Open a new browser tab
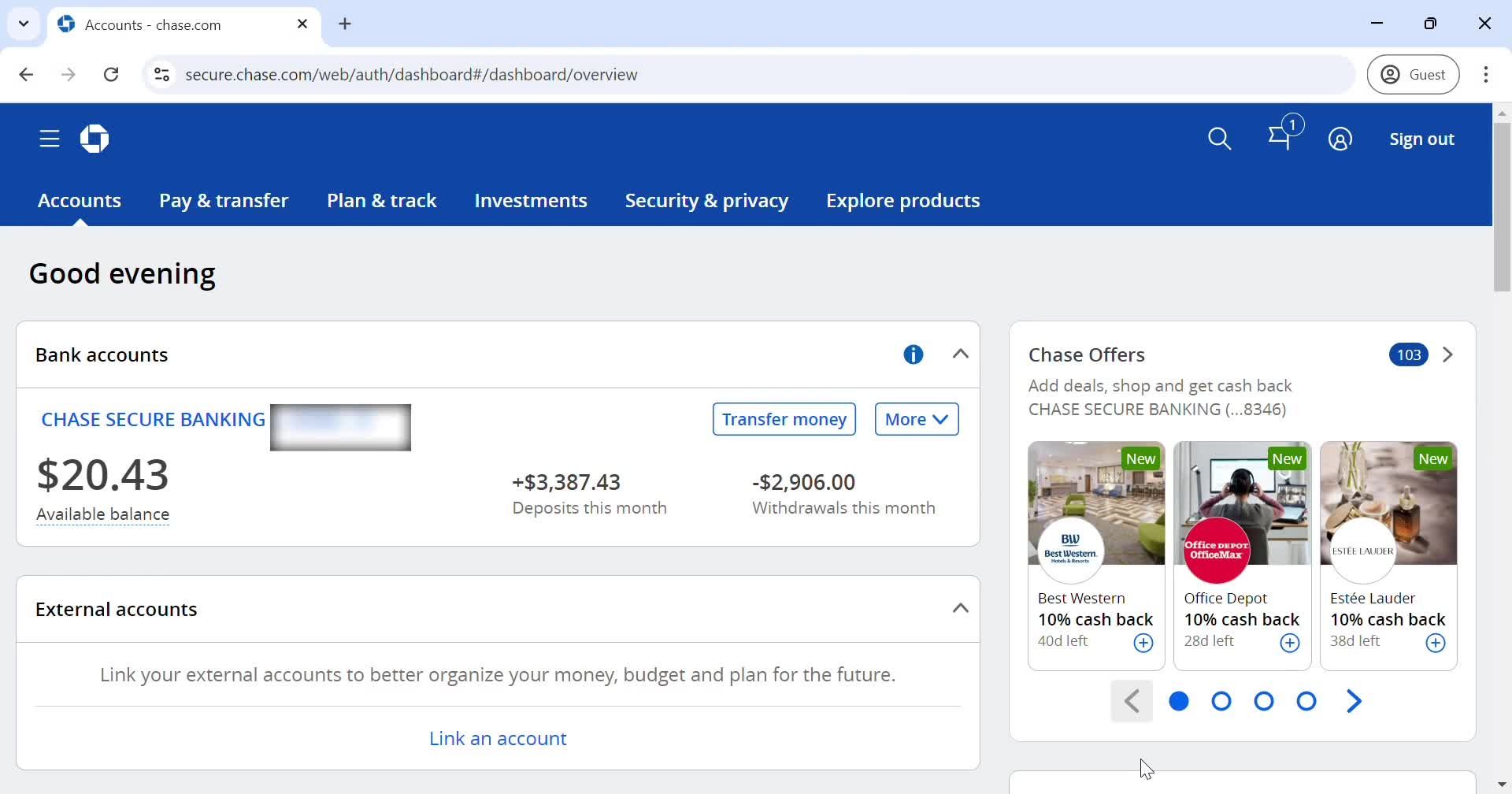Screen dimensions: 1512x794 click(345, 24)
